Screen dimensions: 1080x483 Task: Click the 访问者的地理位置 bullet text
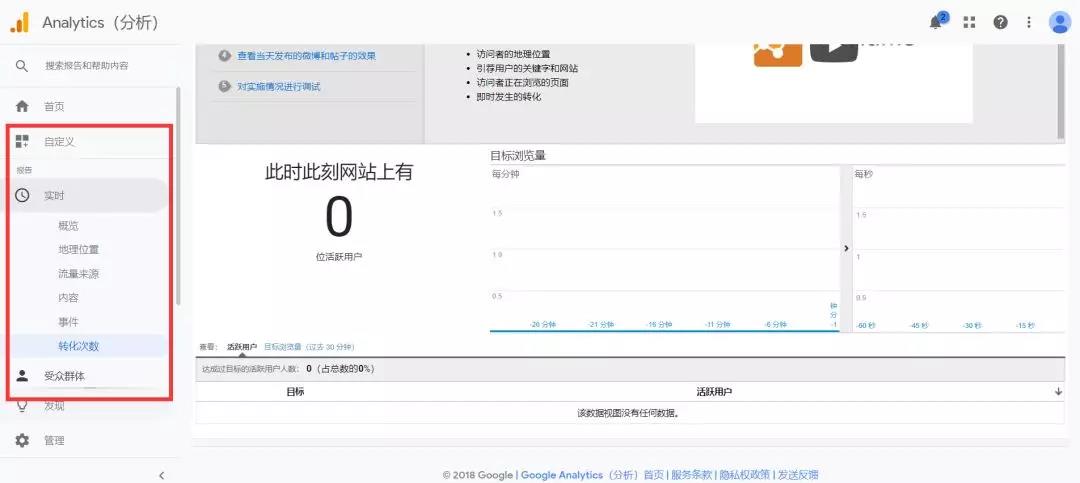tap(513, 54)
